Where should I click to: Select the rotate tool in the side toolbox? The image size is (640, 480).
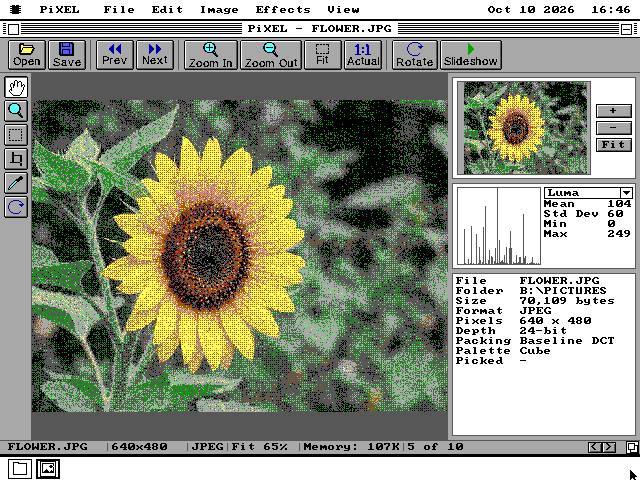[x=16, y=207]
